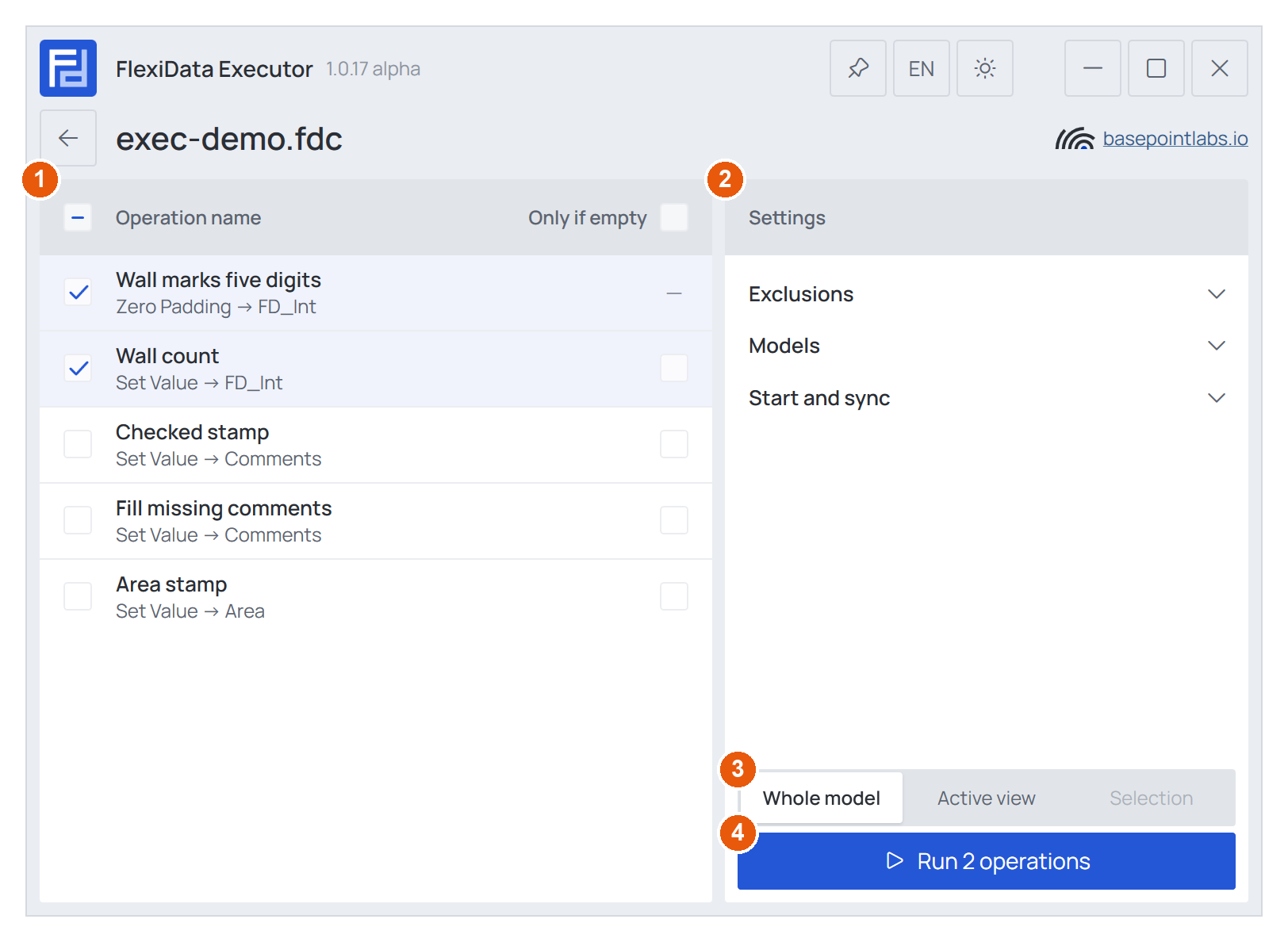Click the 'Zero Padding → FD_Int' subtitle
The image size is (1288, 942).
coord(216,307)
